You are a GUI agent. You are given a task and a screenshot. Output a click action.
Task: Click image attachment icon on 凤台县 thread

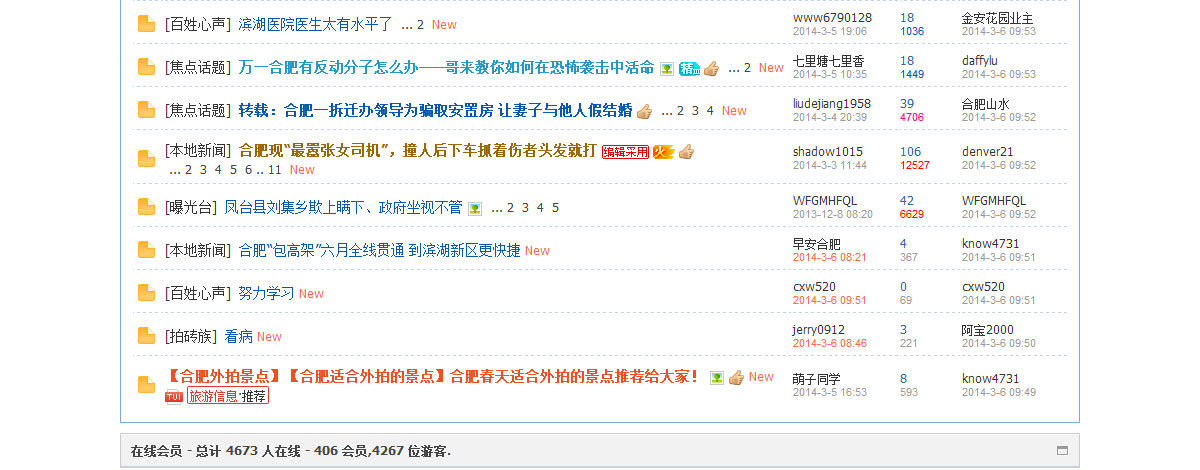(475, 208)
